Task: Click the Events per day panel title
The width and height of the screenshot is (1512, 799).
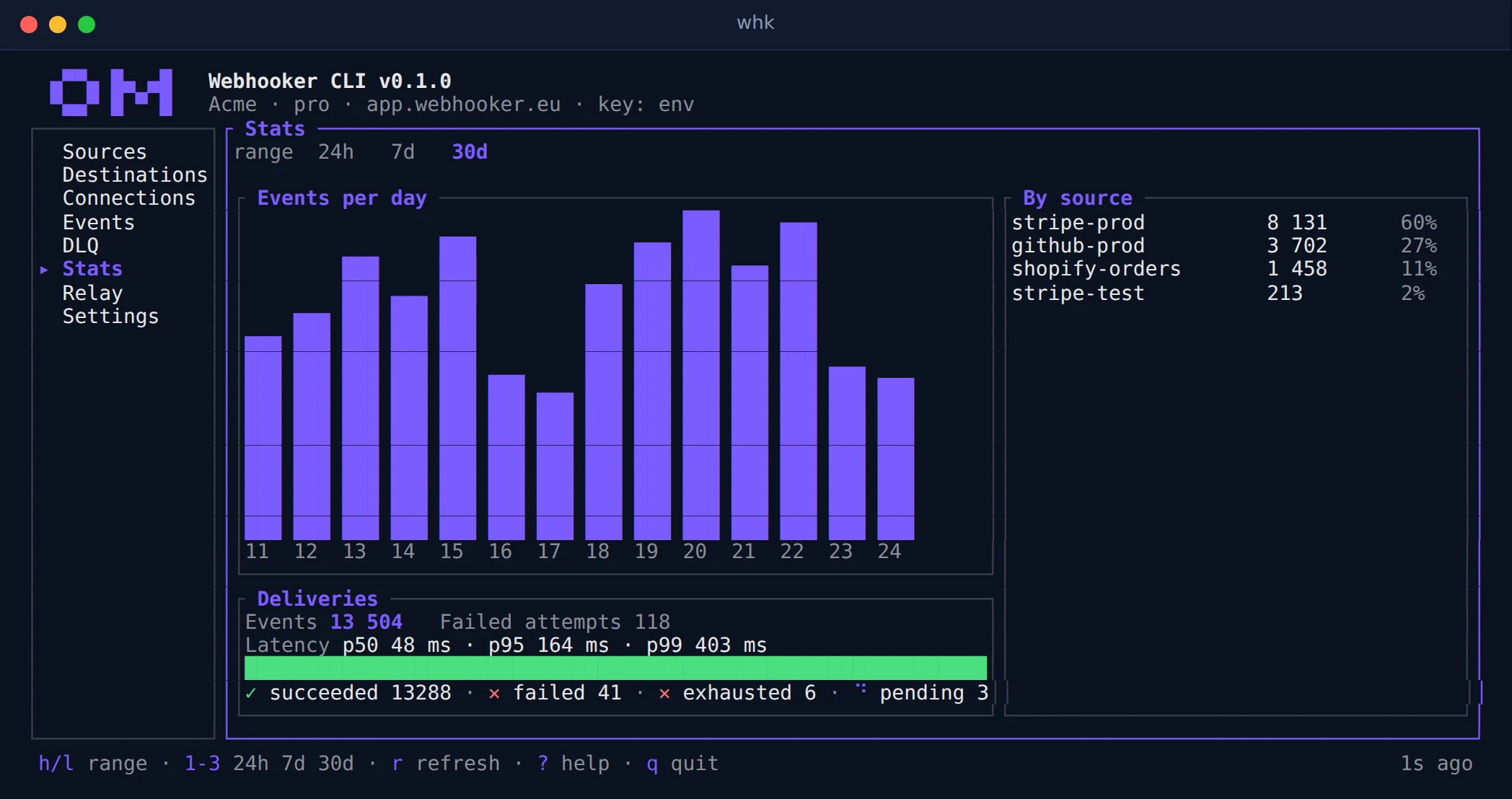Action: tap(342, 198)
